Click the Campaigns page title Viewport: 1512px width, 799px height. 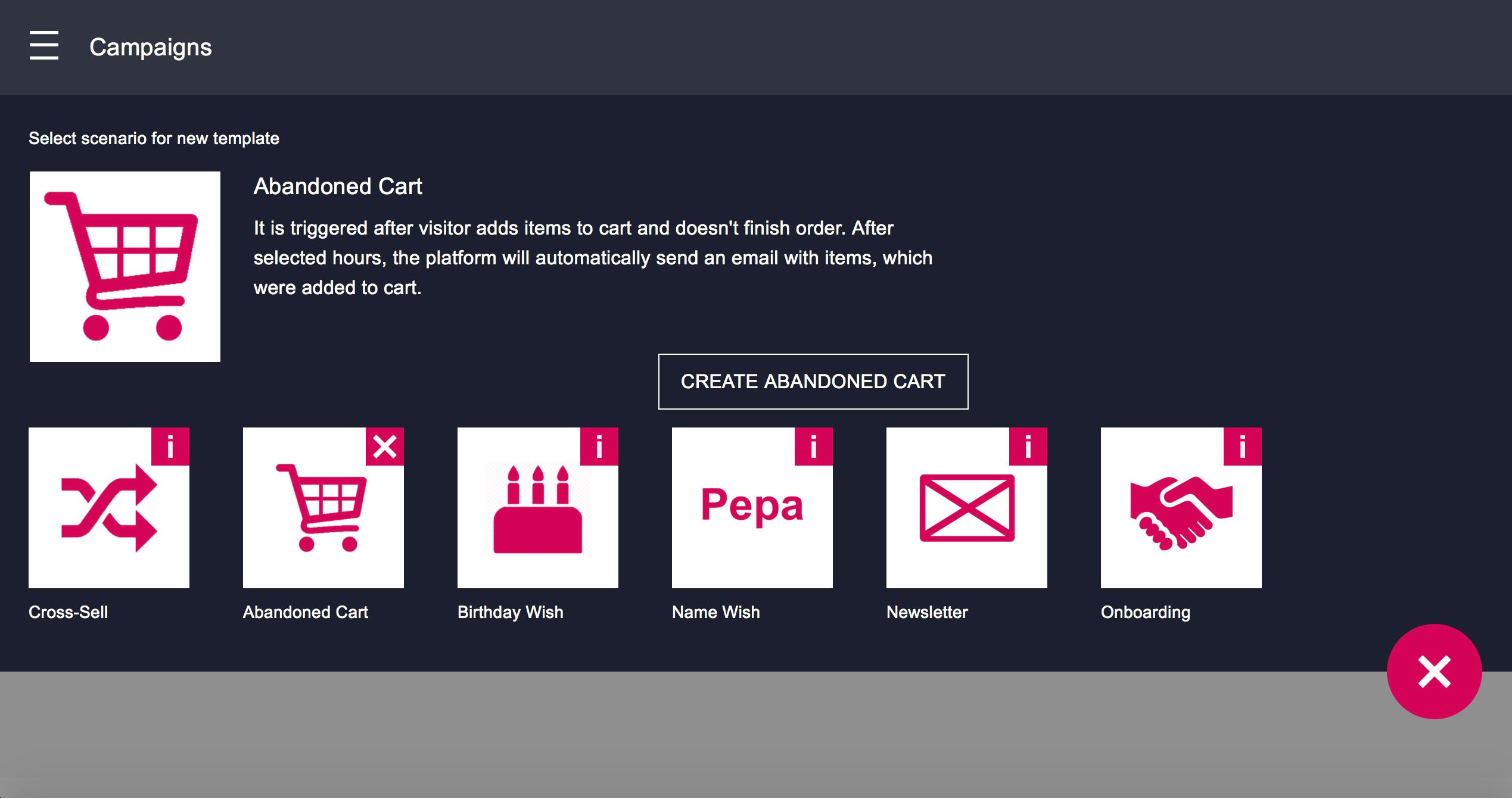click(150, 47)
